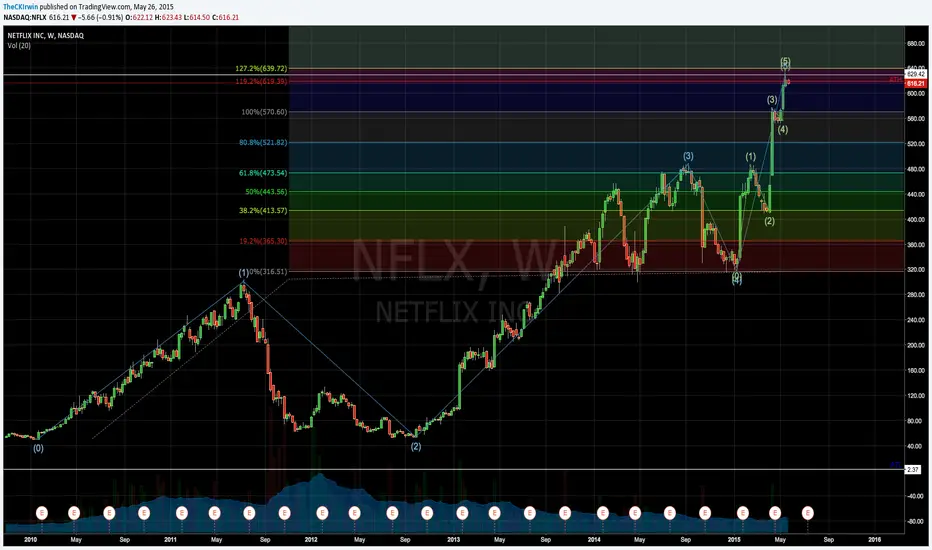This screenshot has width=932, height=550.
Task: Select the 50%(443.56) Fibonacci label
Action: pos(266,192)
